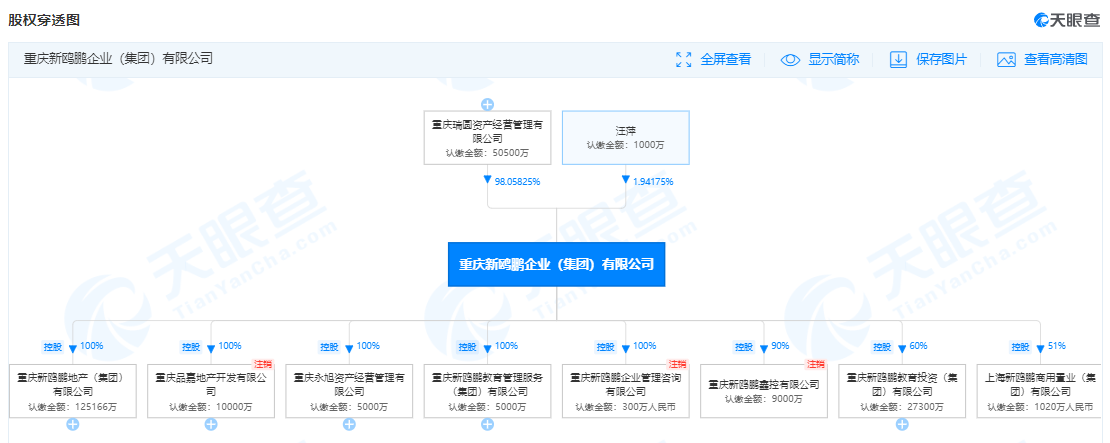The height and width of the screenshot is (443, 1110).
Task: Expand subsidiaries under 重庆新鸥鹏地产（集团）有限公司
Action: (72, 425)
